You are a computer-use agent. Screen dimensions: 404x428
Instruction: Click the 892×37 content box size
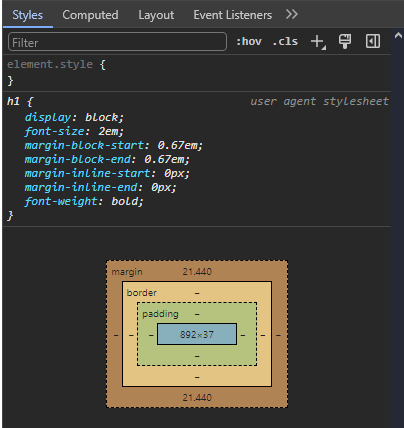pyautogui.click(x=197, y=334)
